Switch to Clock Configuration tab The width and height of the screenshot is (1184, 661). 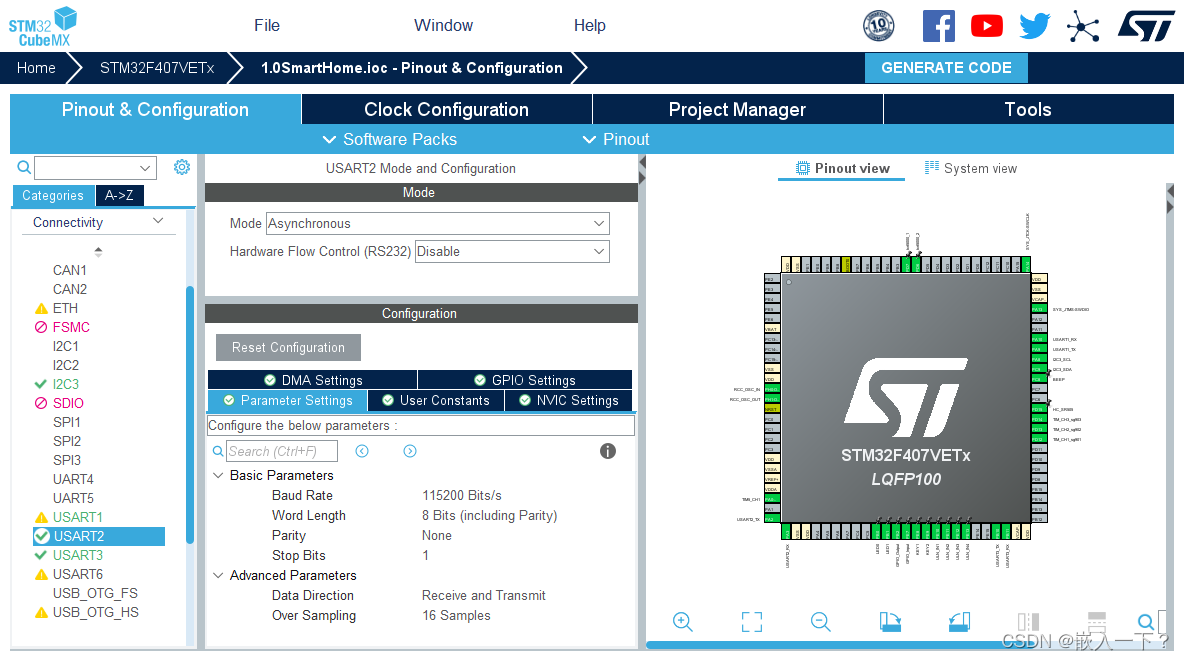tap(446, 110)
